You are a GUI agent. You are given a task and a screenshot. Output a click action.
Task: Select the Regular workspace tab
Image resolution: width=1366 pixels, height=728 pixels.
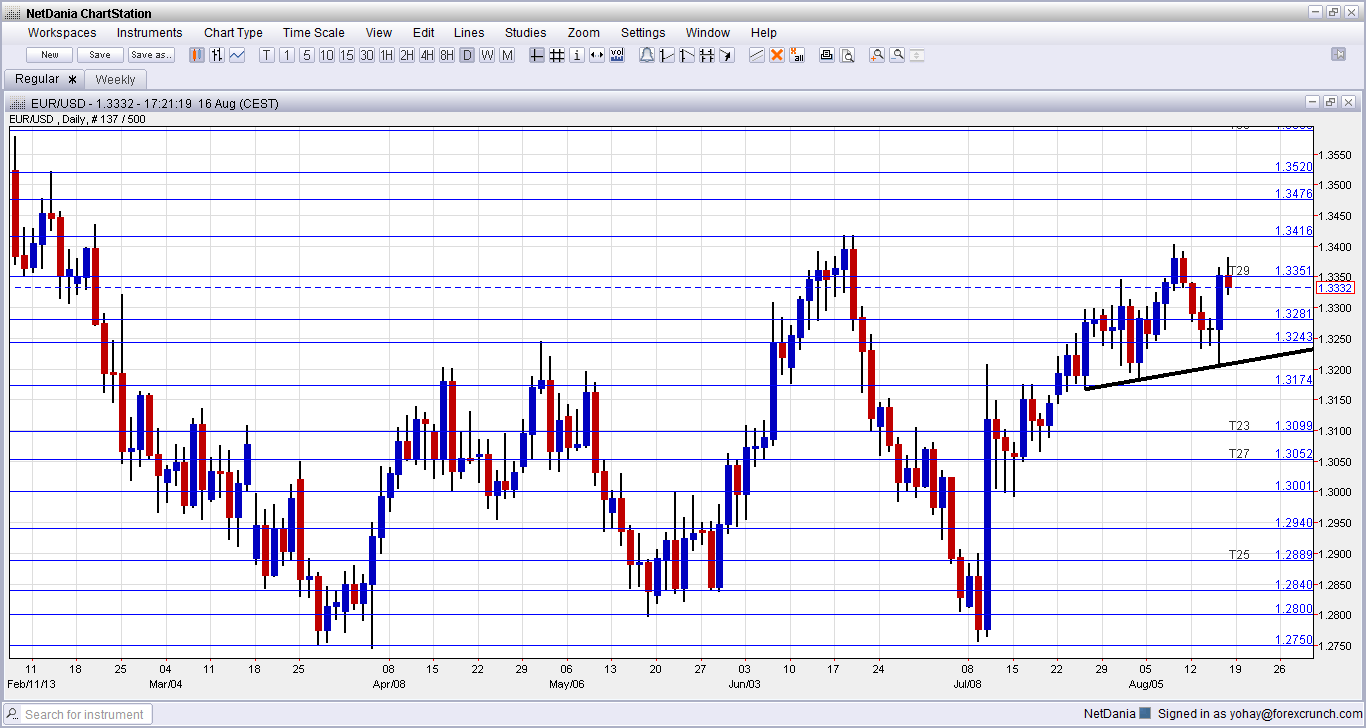coord(45,79)
